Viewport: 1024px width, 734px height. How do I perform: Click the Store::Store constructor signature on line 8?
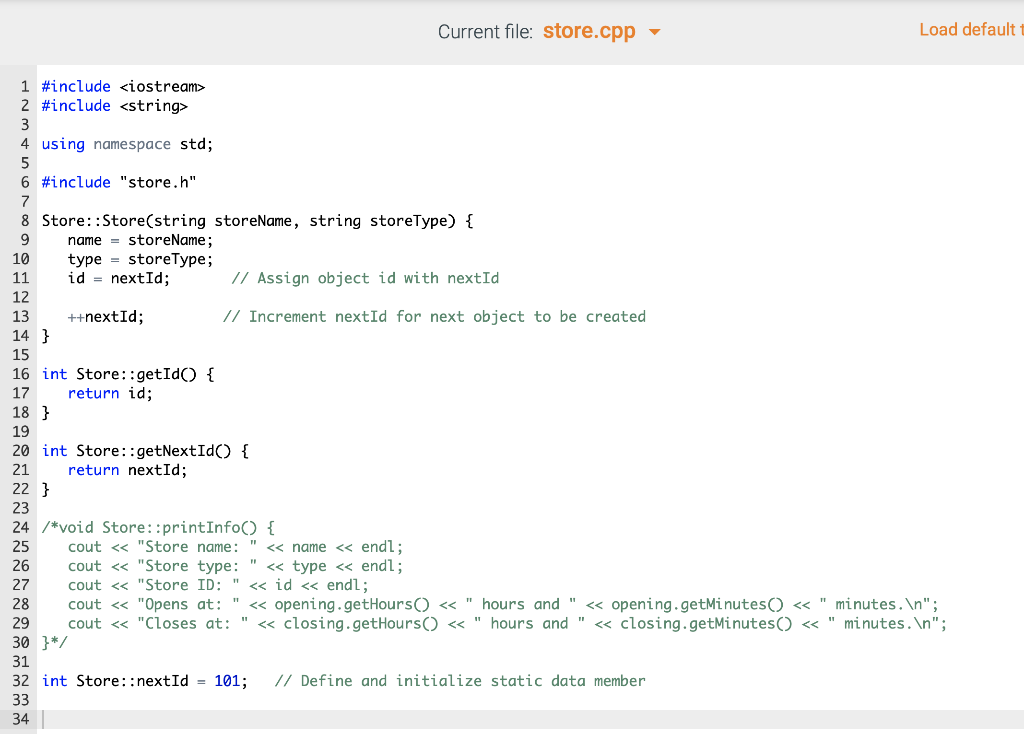click(257, 221)
